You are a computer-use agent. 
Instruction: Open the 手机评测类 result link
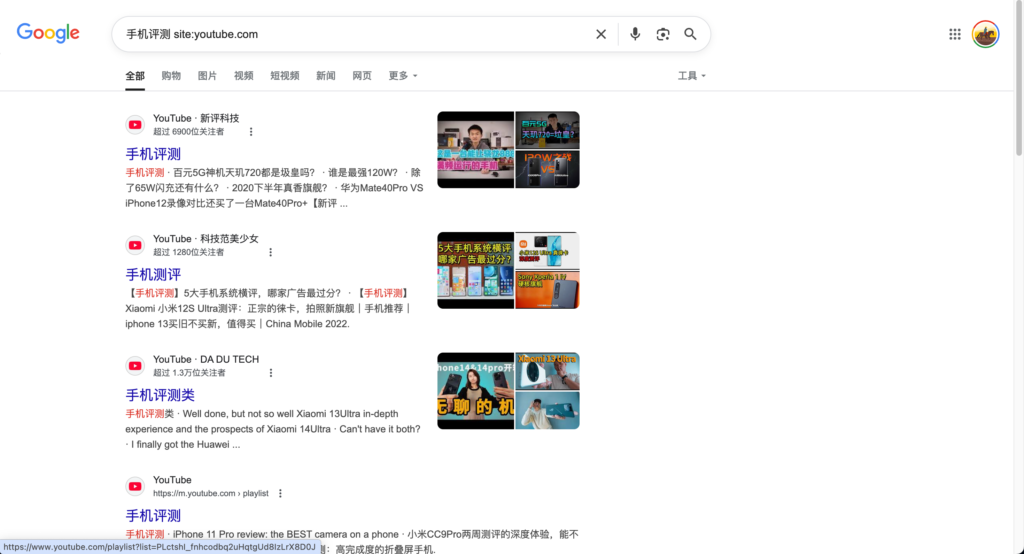[160, 395]
